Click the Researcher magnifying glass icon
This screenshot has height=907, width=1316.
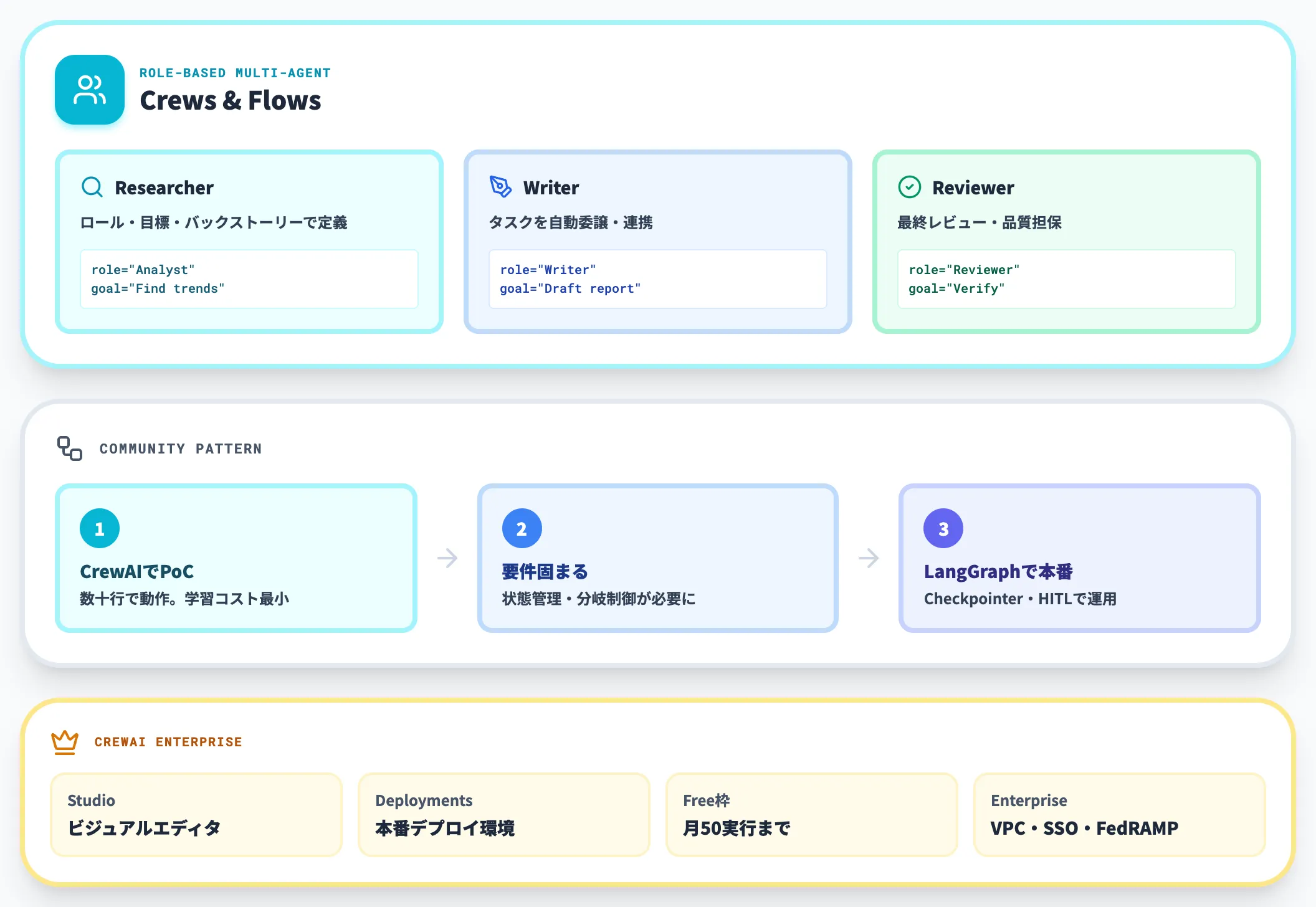click(92, 187)
